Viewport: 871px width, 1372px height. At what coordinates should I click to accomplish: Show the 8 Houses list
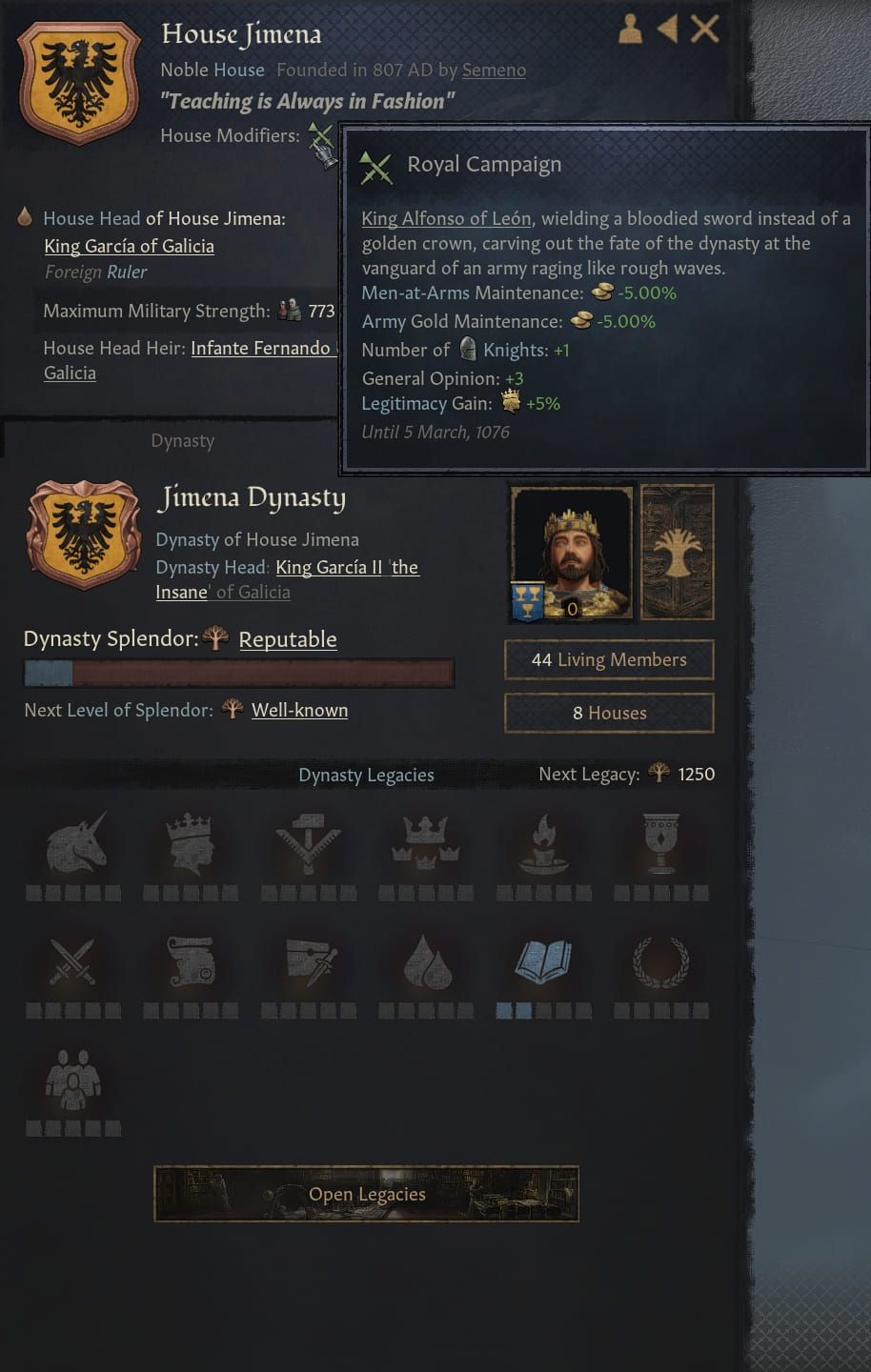pos(609,713)
